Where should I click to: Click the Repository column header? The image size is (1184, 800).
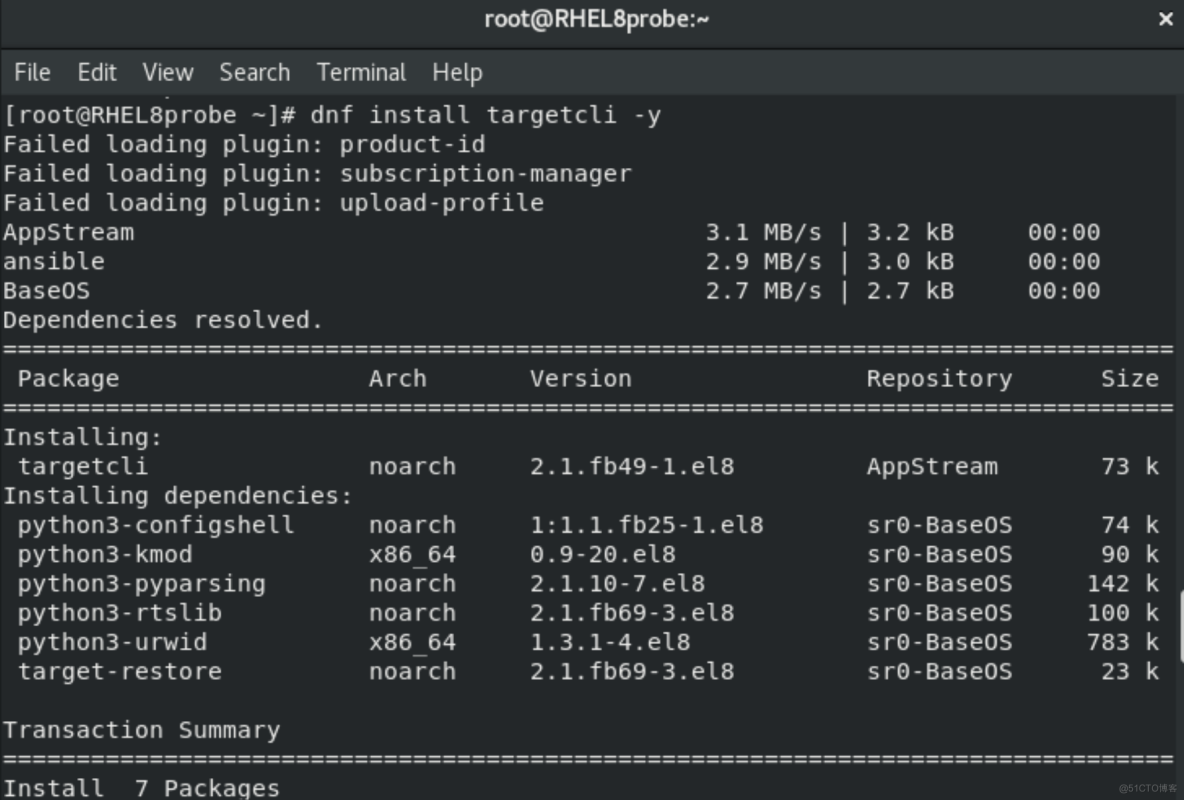(x=939, y=378)
